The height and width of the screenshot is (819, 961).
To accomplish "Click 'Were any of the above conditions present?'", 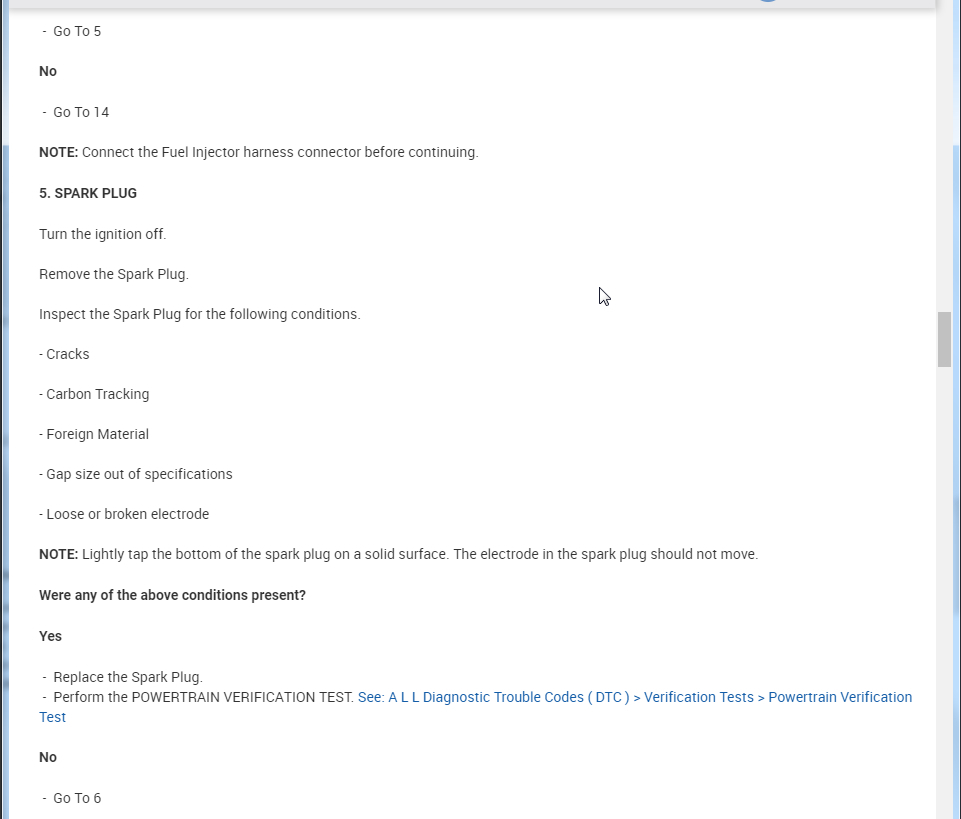I will (x=172, y=595).
